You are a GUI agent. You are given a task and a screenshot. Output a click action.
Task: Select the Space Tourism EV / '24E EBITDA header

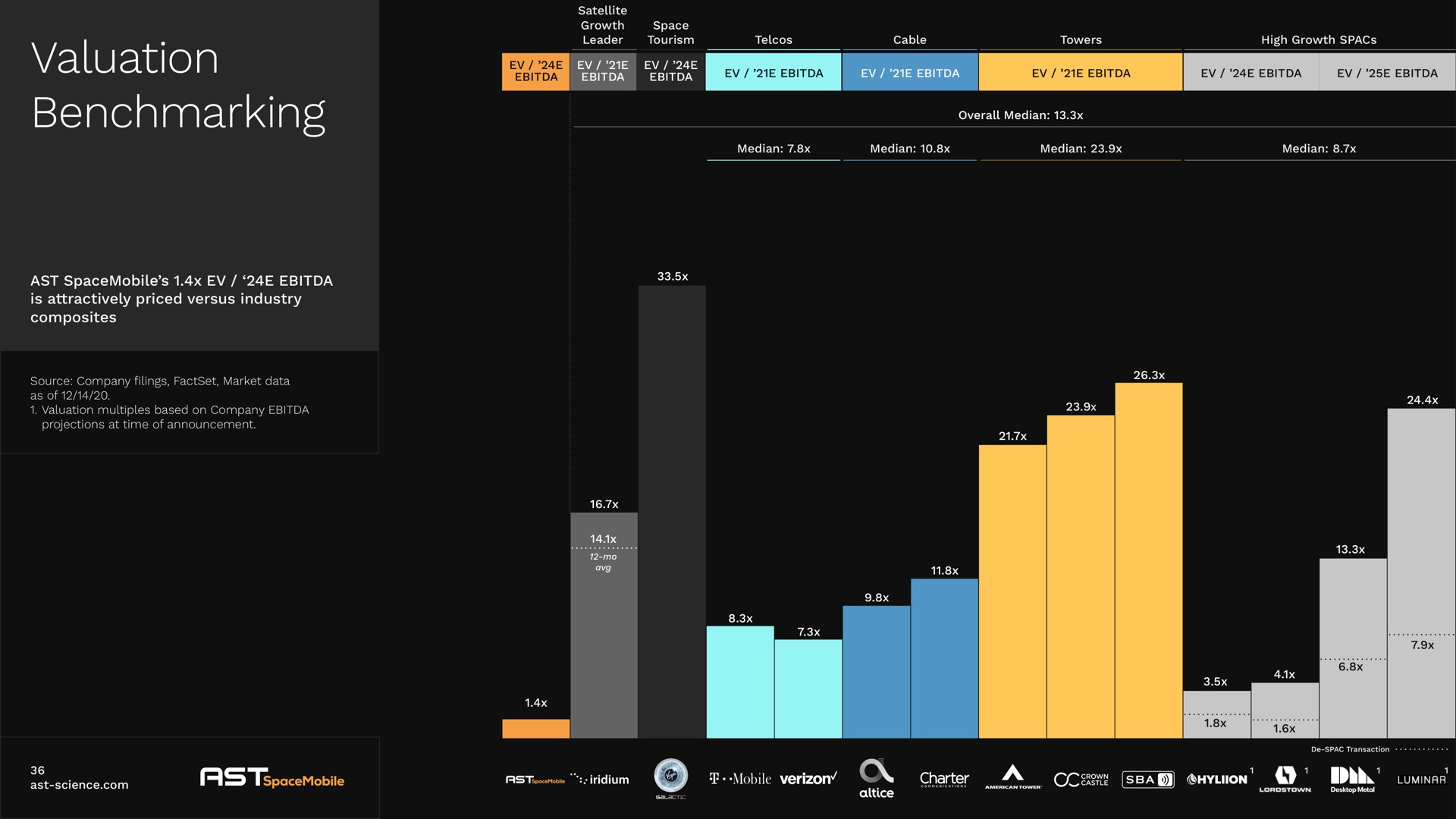coord(671,72)
